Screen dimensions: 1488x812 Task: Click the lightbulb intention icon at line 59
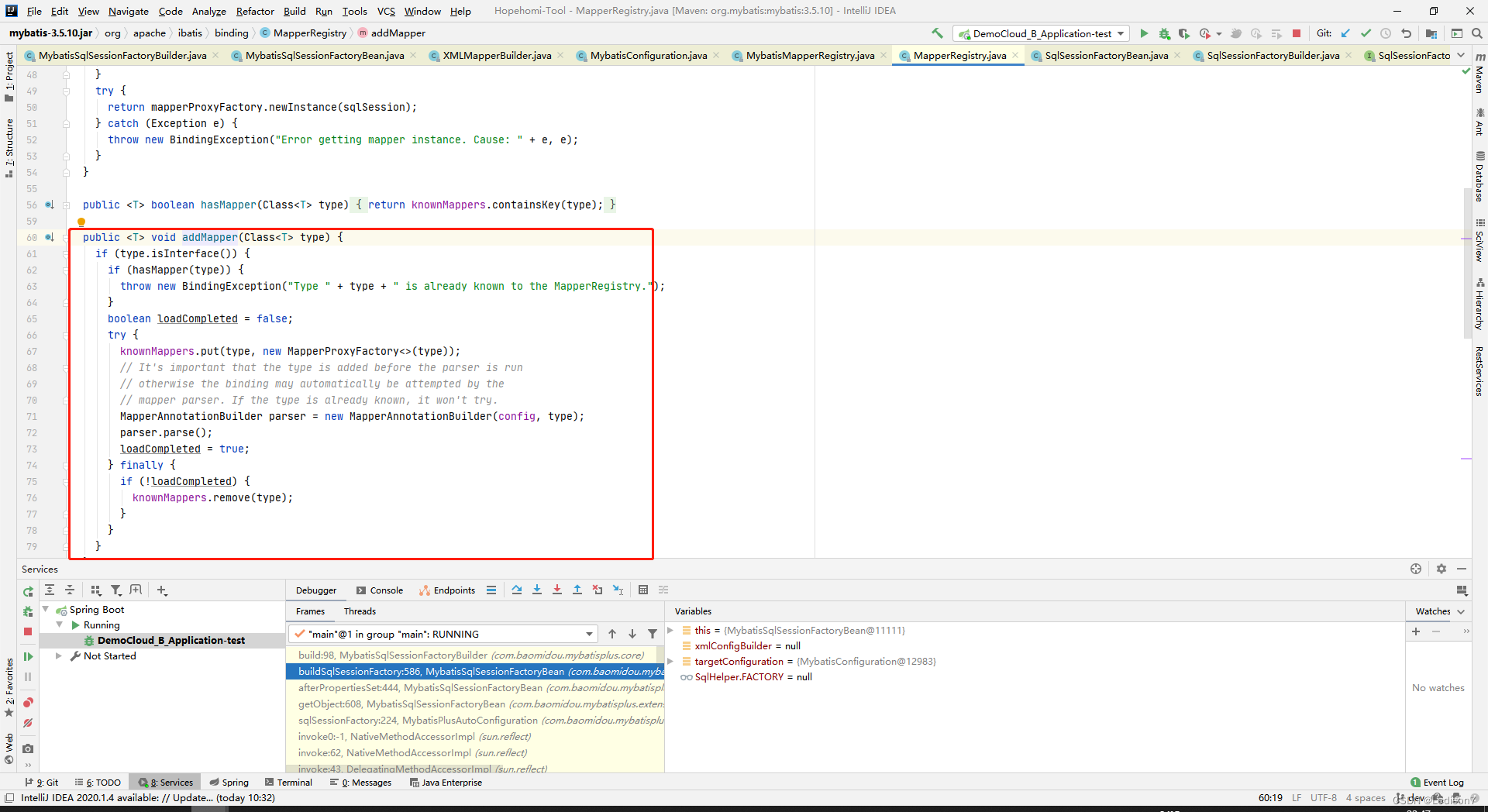pyautogui.click(x=81, y=222)
